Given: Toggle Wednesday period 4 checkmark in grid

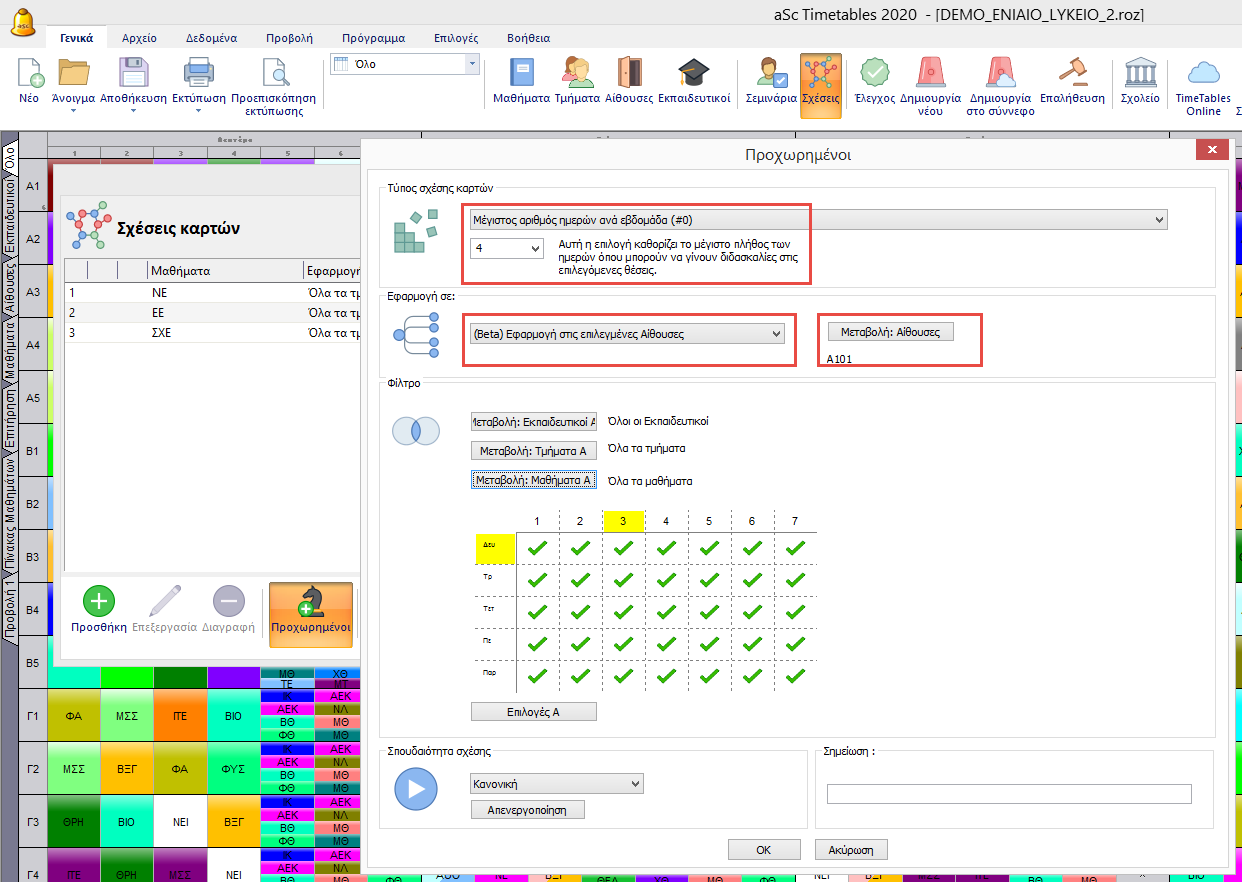Looking at the screenshot, I should [666, 612].
